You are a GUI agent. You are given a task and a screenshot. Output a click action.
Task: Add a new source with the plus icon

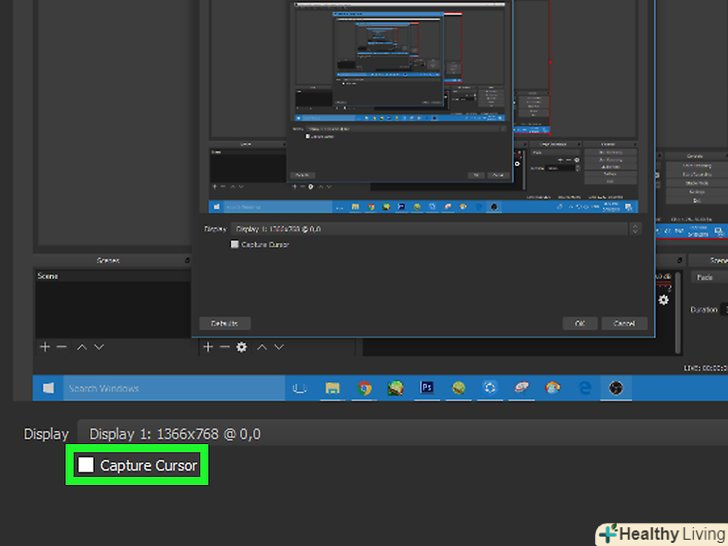[x=208, y=346]
